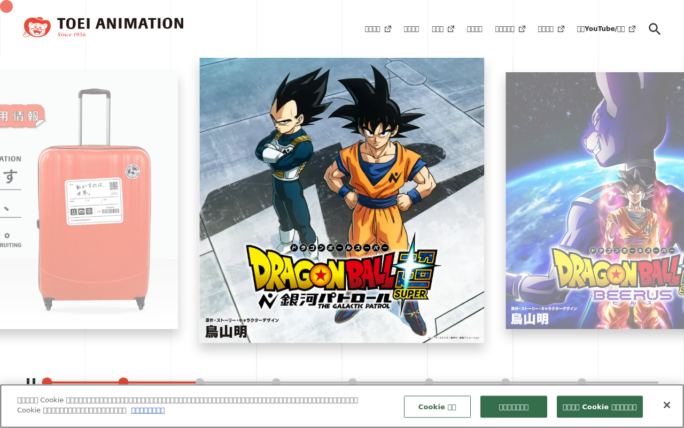Jump to the first red slide indicator dot
The width and height of the screenshot is (684, 428).
click(47, 382)
